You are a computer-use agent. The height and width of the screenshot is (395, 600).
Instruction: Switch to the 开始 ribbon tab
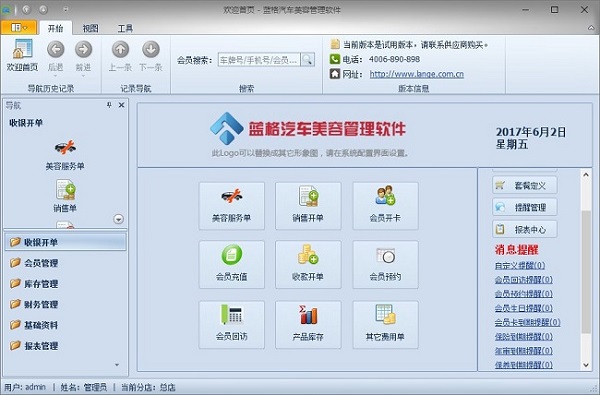pyautogui.click(x=55, y=28)
